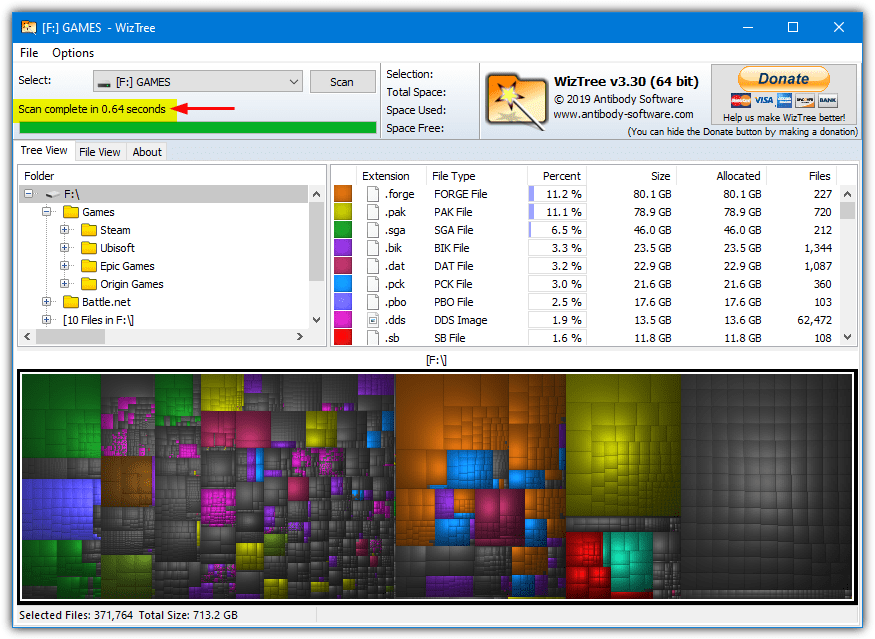Click the .pbo file type icon

tap(373, 302)
